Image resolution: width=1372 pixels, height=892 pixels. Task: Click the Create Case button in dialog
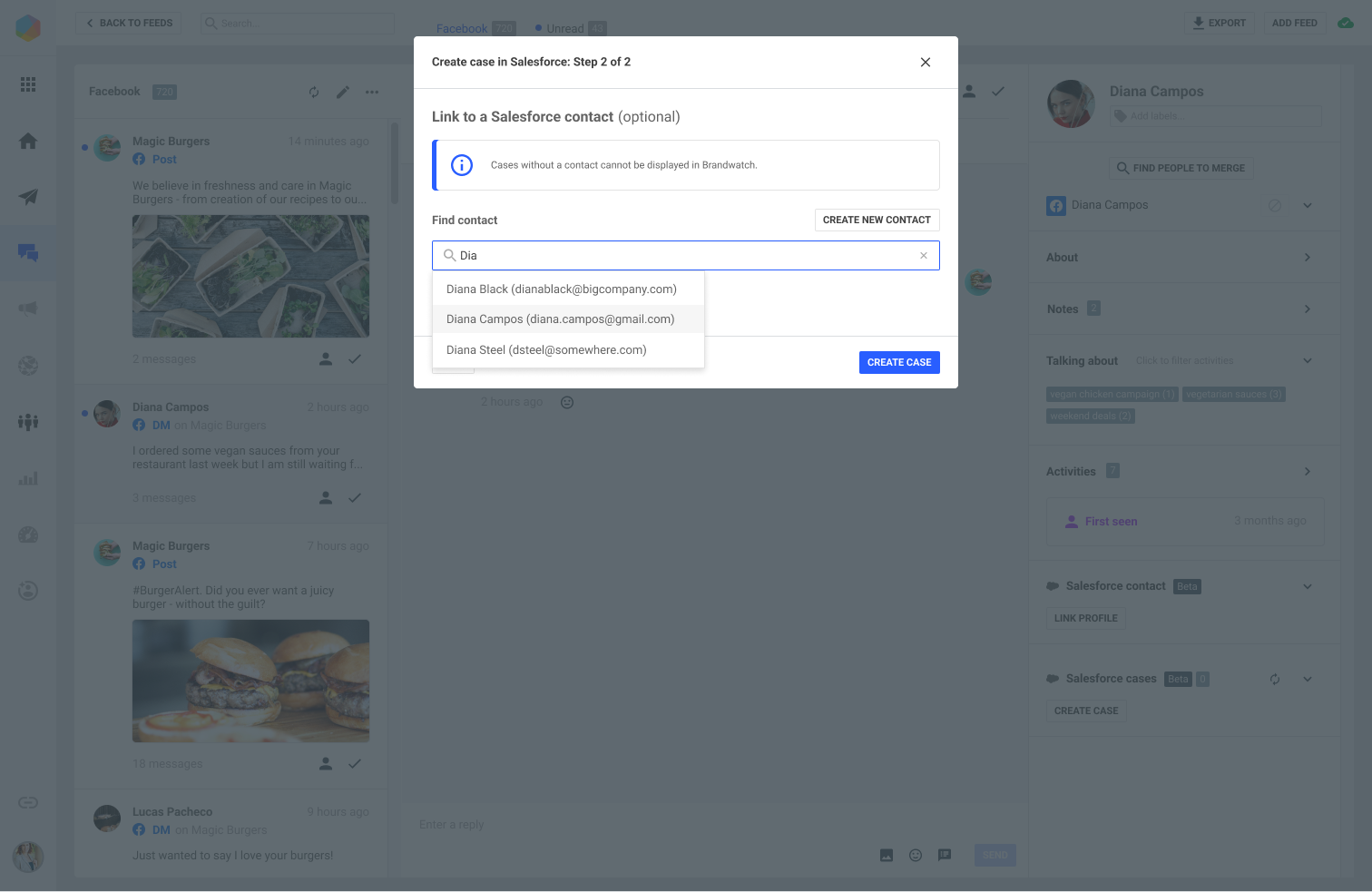coord(899,362)
